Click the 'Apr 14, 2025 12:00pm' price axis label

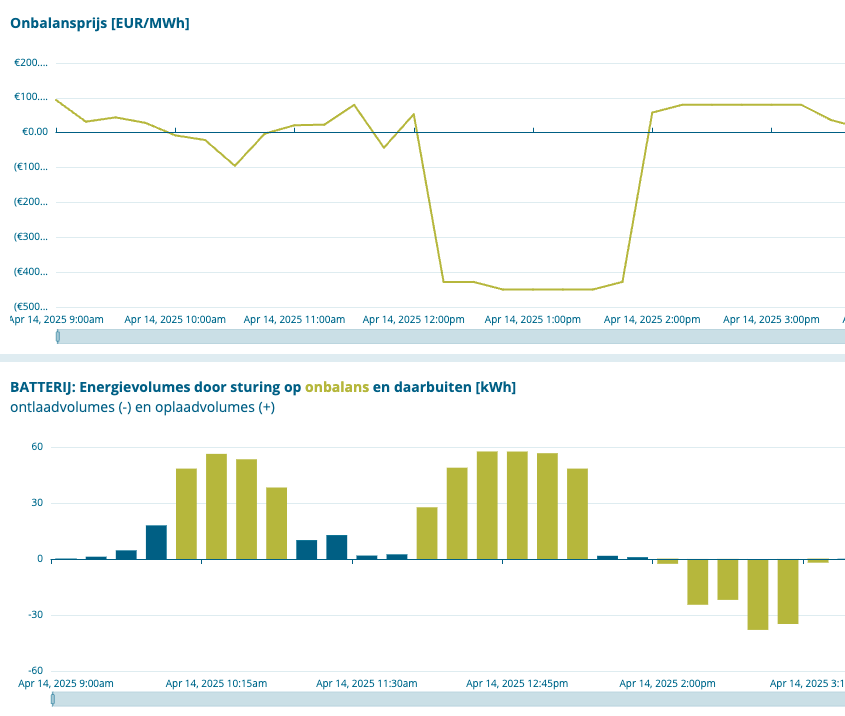click(413, 320)
